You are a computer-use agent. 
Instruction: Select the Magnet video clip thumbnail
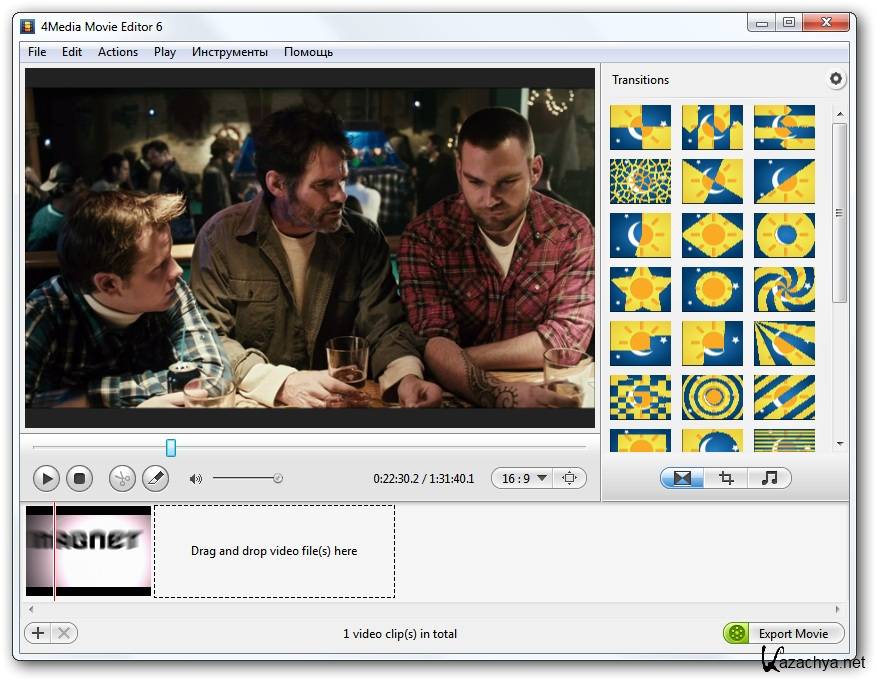pos(89,551)
